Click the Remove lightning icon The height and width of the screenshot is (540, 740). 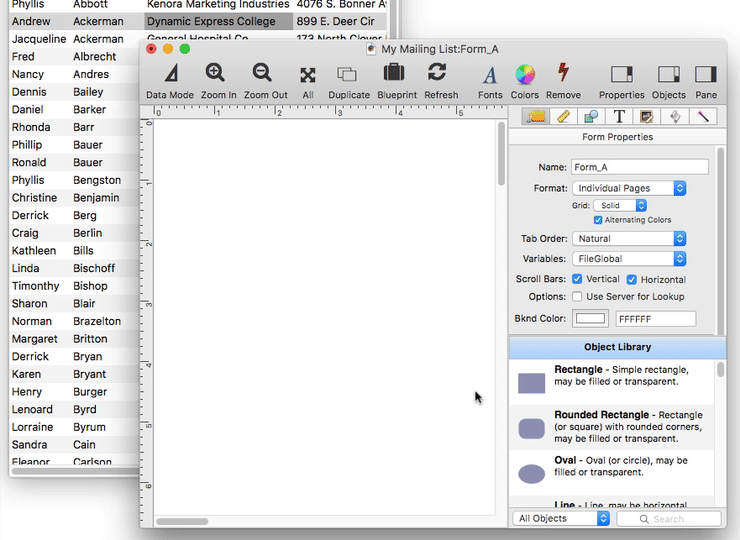(x=563, y=73)
